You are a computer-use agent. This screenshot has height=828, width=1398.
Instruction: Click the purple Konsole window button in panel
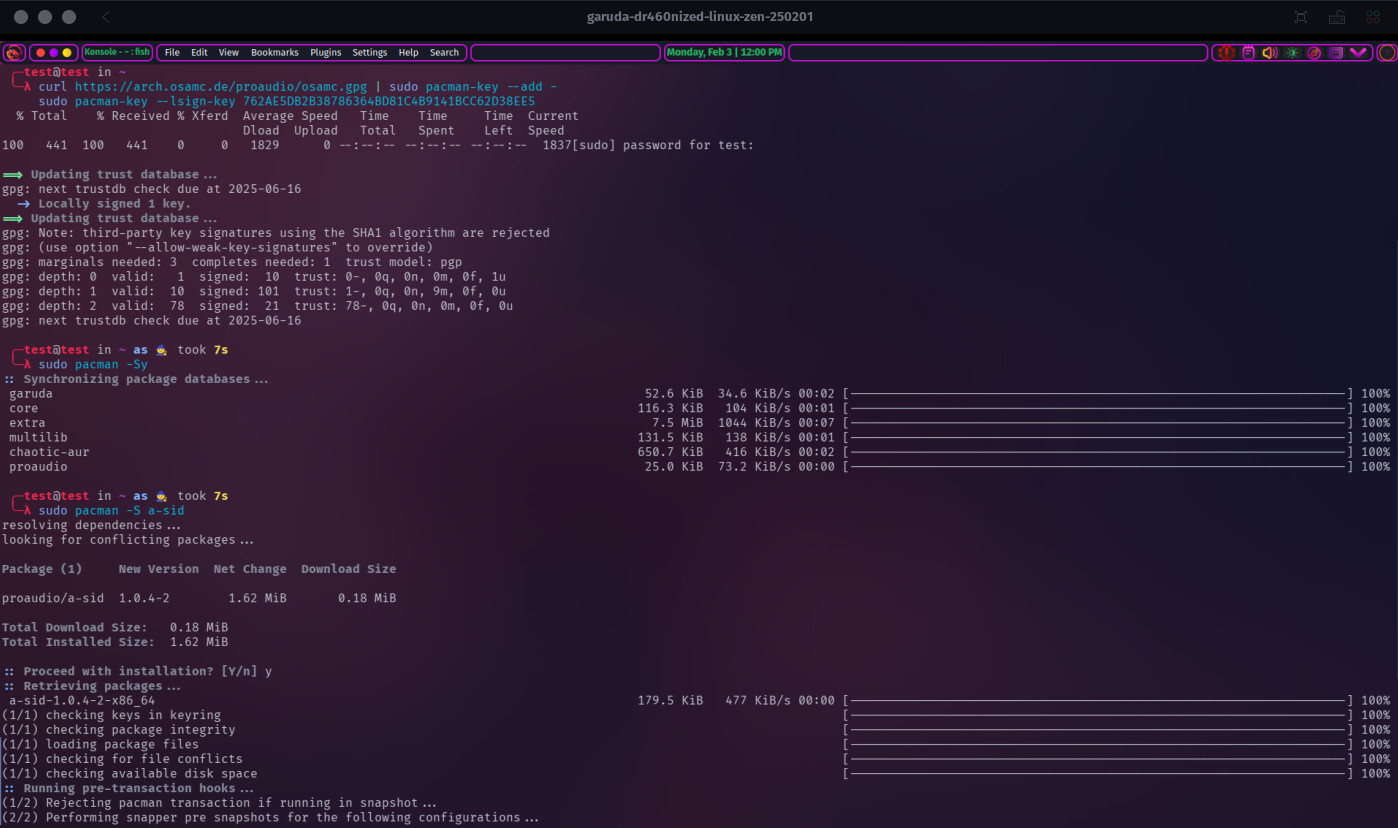54,53
